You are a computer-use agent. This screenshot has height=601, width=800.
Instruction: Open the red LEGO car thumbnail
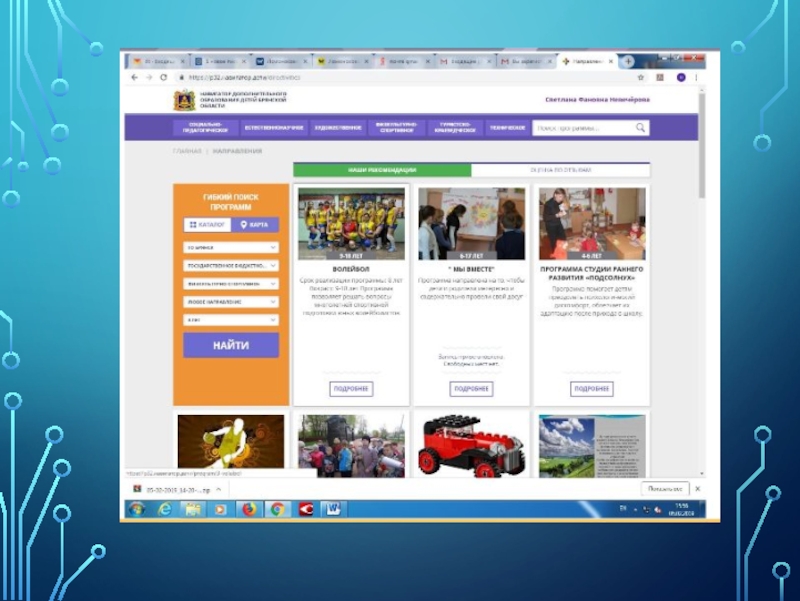coord(471,446)
